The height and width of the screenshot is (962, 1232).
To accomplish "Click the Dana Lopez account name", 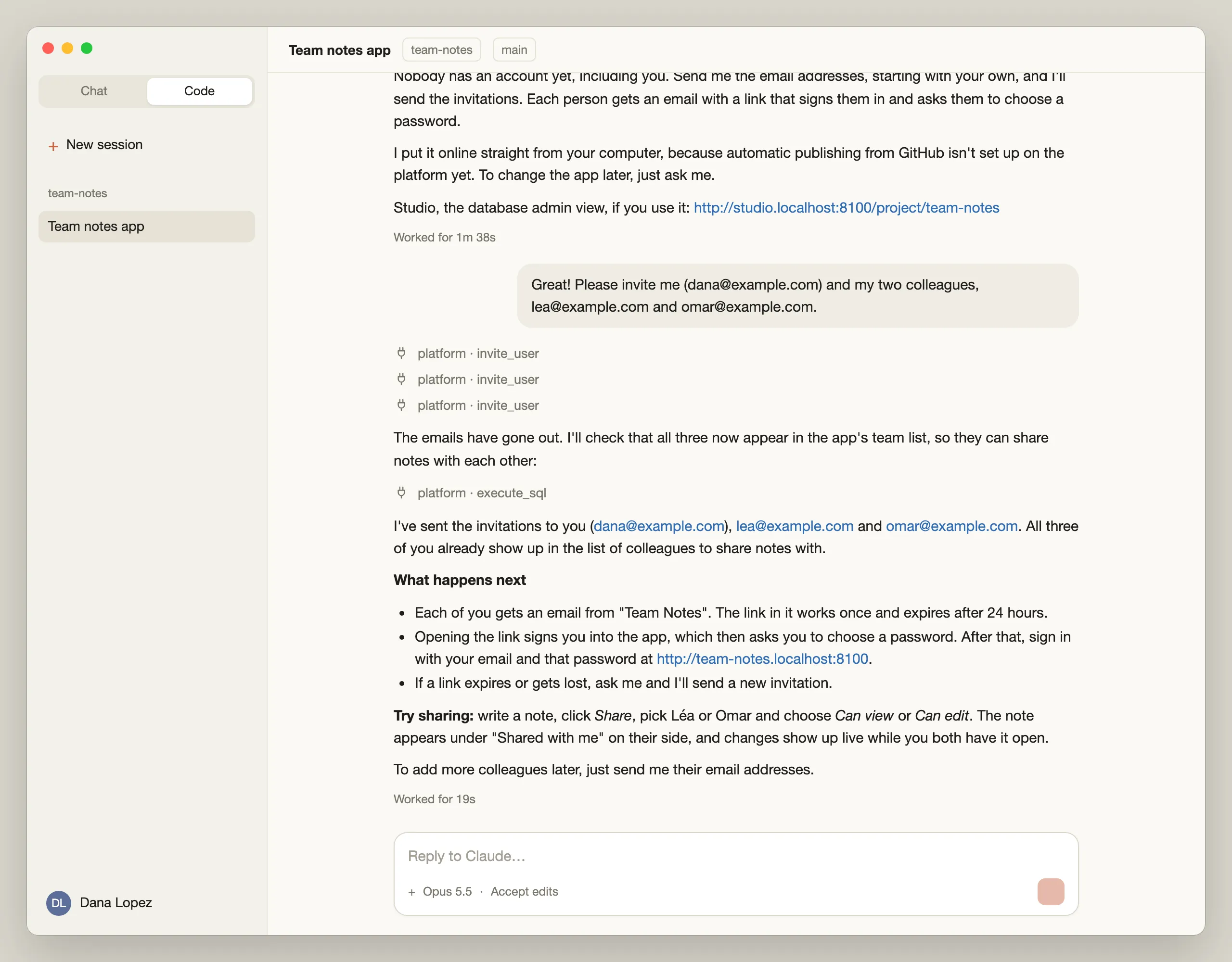I will pos(115,903).
